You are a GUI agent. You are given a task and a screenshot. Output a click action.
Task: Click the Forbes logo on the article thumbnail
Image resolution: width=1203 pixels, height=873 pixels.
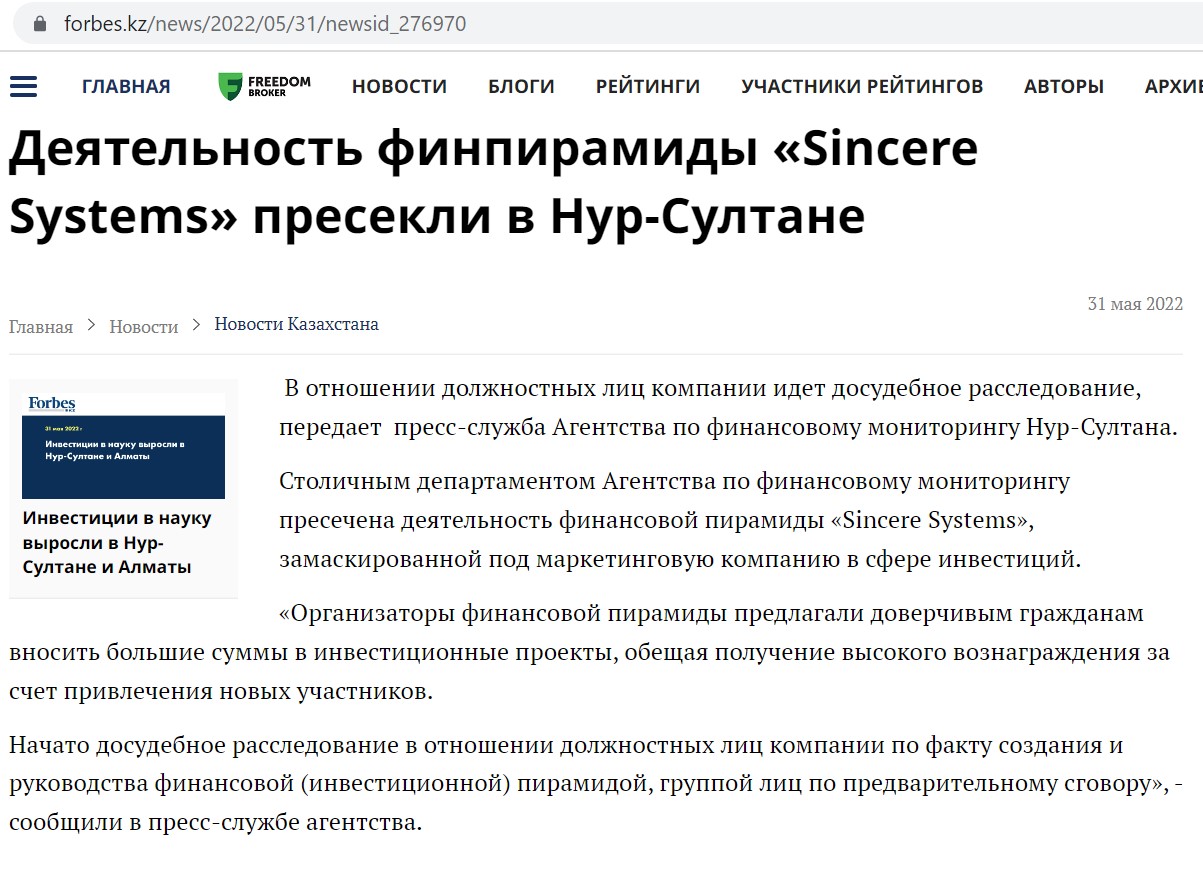[x=52, y=404]
